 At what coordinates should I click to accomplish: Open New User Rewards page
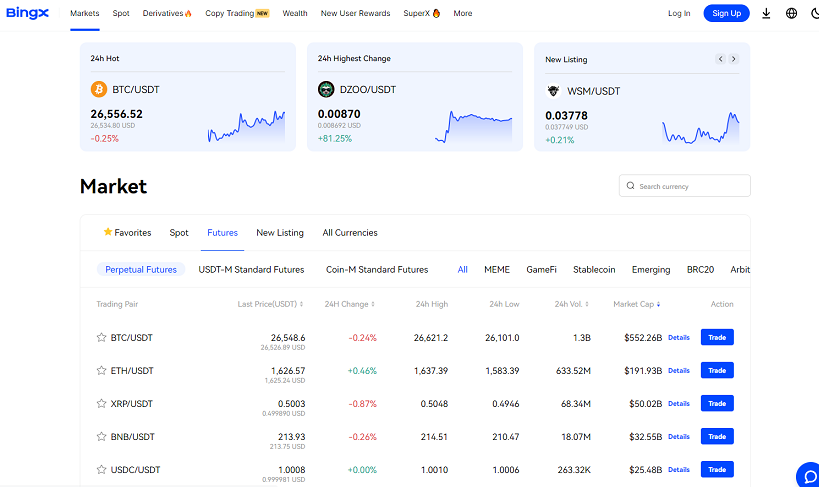coord(355,13)
